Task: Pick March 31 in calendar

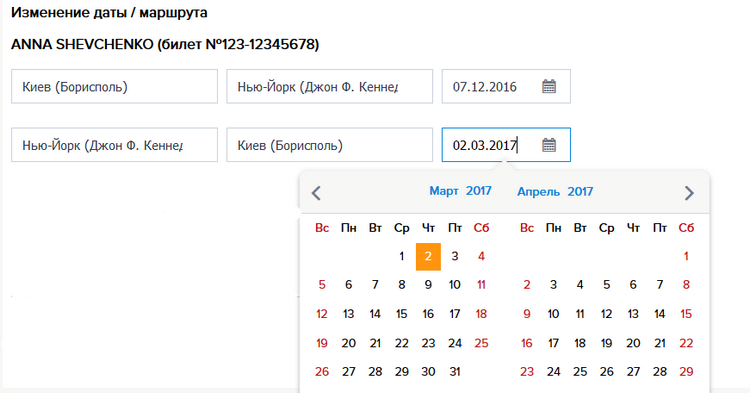Action: 455,371
